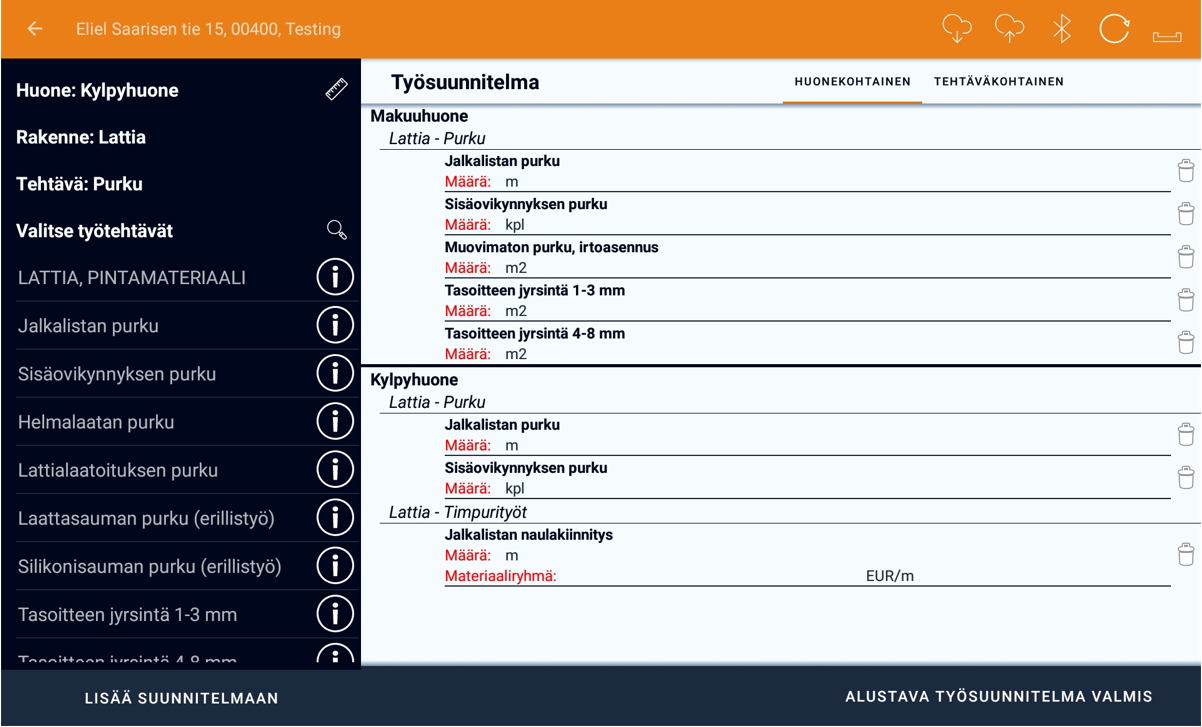Viewport: 1202px width, 727px height.
Task: Click the search icon next to Valitse työtehtävät
Action: [x=337, y=231]
